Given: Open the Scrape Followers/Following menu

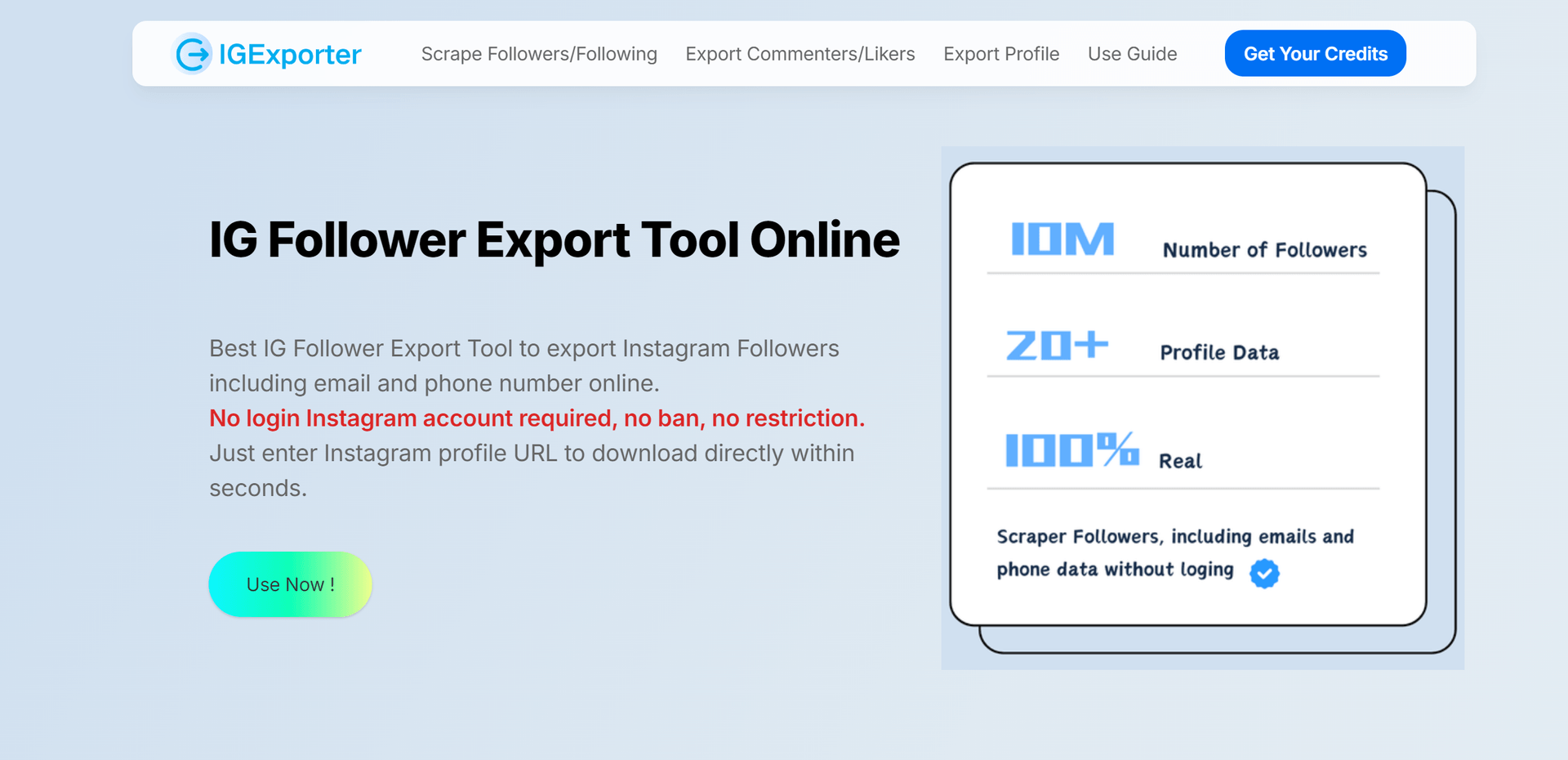Looking at the screenshot, I should pos(539,54).
